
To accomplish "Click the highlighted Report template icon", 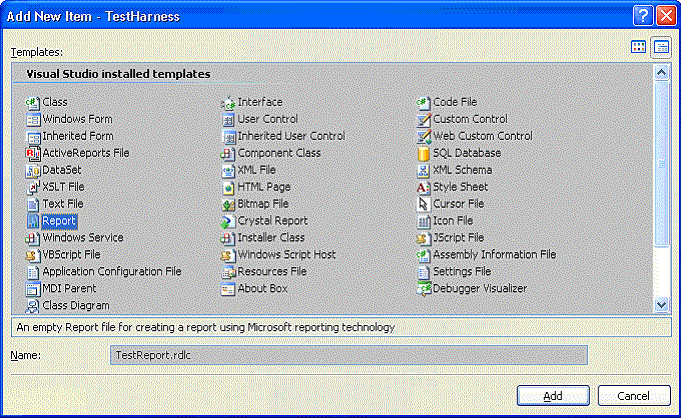I will point(33,221).
